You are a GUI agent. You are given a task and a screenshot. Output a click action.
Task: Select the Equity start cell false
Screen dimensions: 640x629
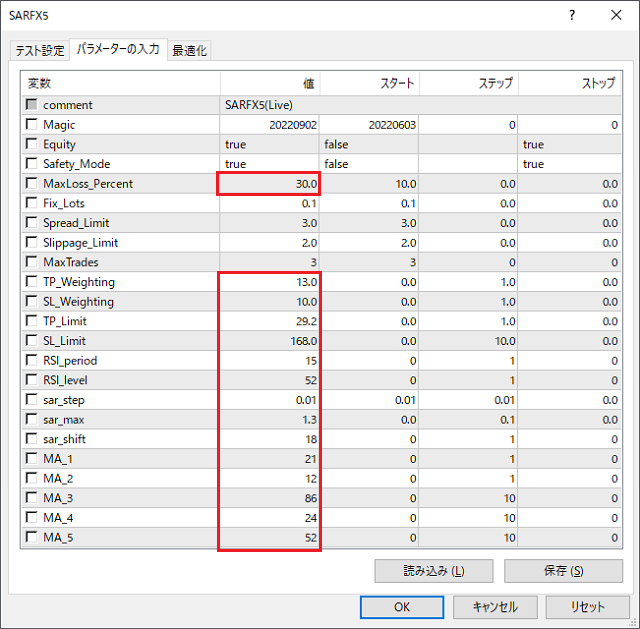coord(369,144)
